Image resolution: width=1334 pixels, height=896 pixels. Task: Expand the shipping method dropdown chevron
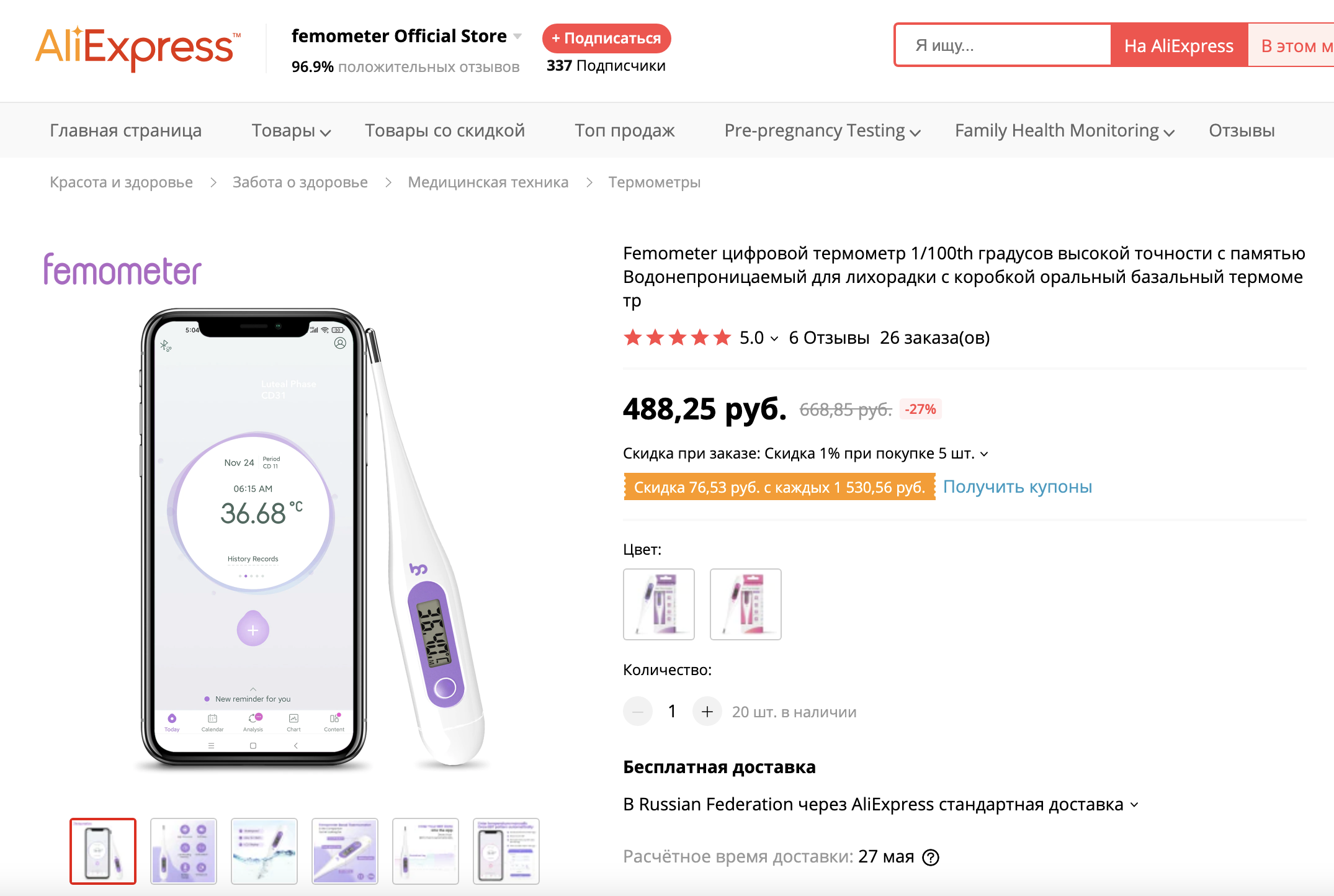1134,805
